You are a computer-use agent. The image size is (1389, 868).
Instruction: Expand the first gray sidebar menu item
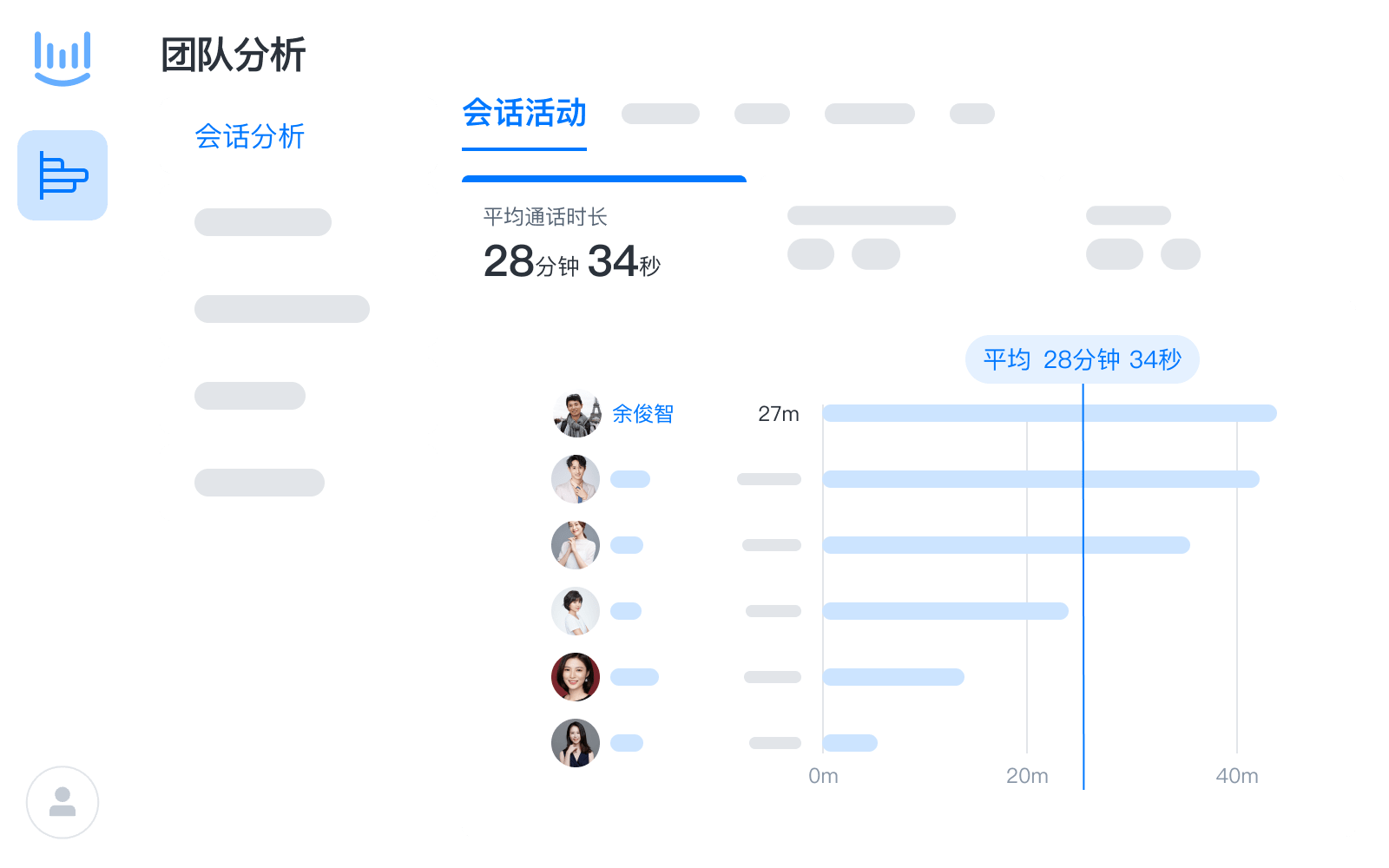point(263,222)
